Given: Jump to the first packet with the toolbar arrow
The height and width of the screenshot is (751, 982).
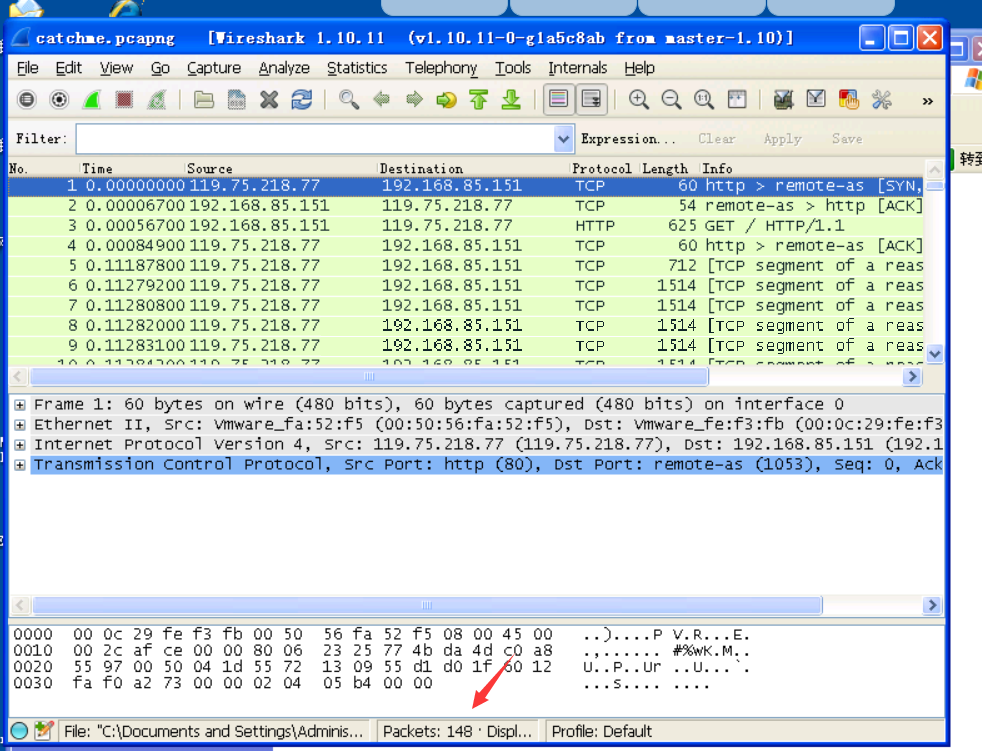Looking at the screenshot, I should (478, 99).
